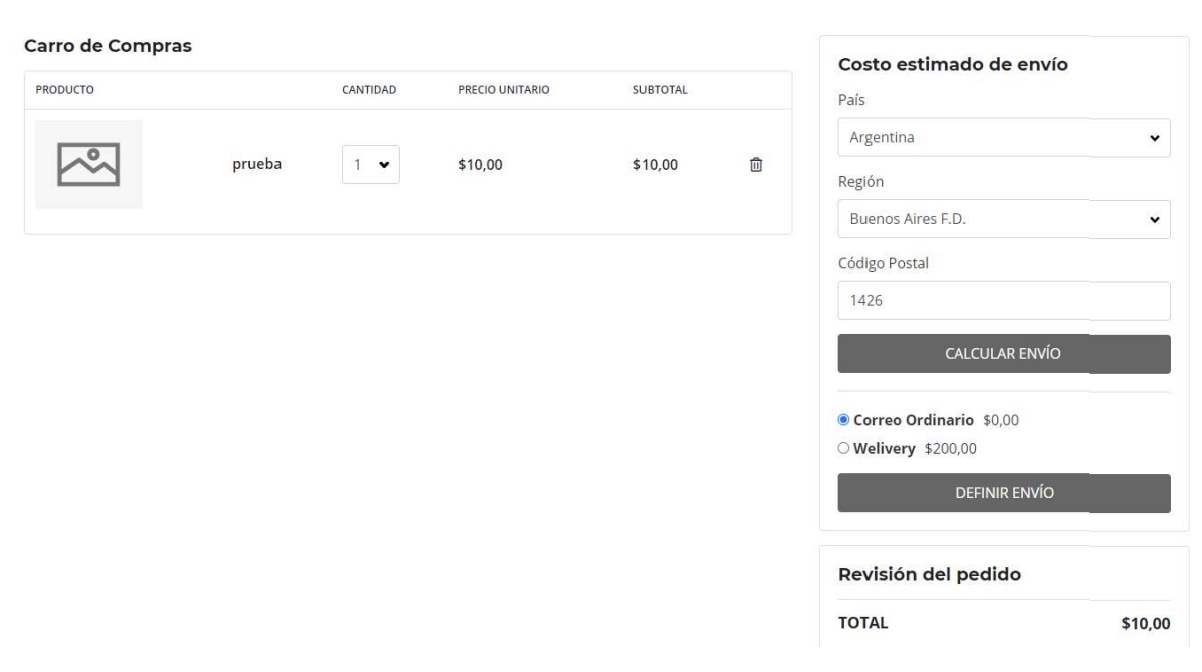The width and height of the screenshot is (1202, 672).
Task: Choose the Welivery shipping radio option
Action: point(843,448)
